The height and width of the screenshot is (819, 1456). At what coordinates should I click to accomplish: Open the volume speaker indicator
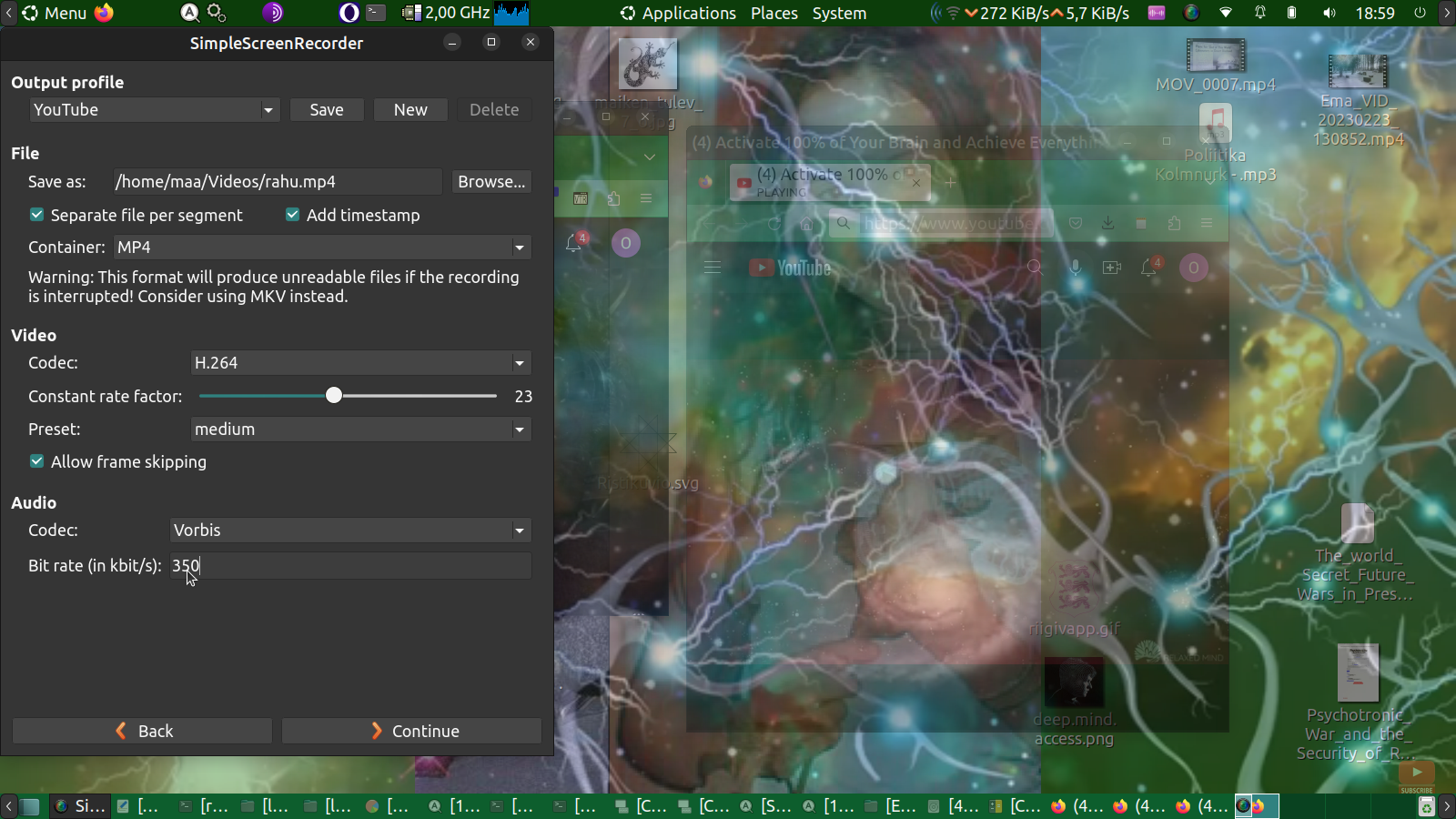click(1330, 13)
